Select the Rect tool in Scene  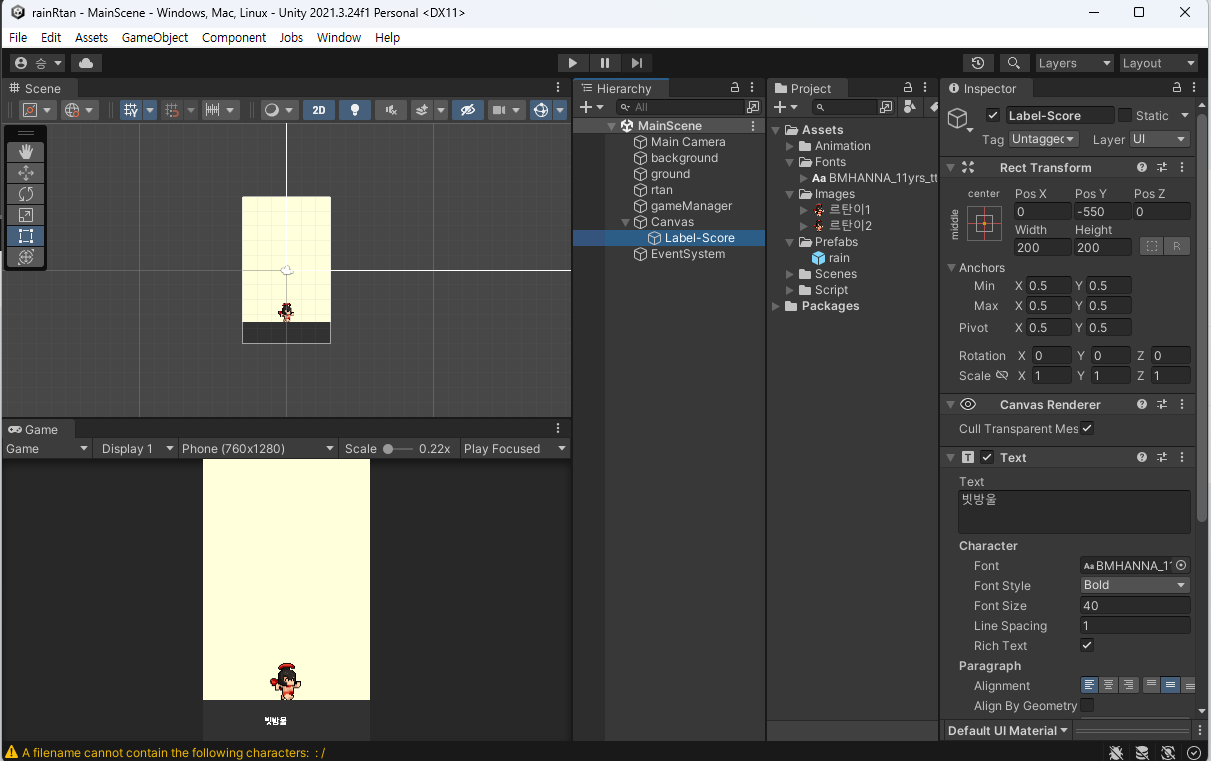pos(26,236)
